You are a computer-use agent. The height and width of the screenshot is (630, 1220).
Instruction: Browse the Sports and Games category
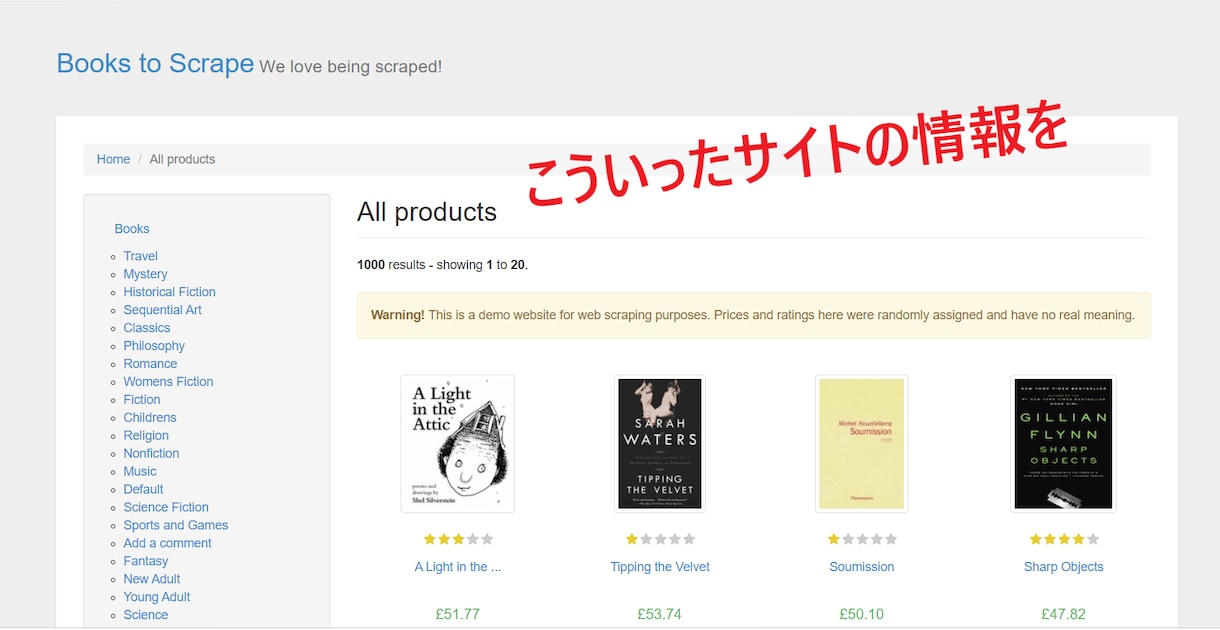(176, 526)
